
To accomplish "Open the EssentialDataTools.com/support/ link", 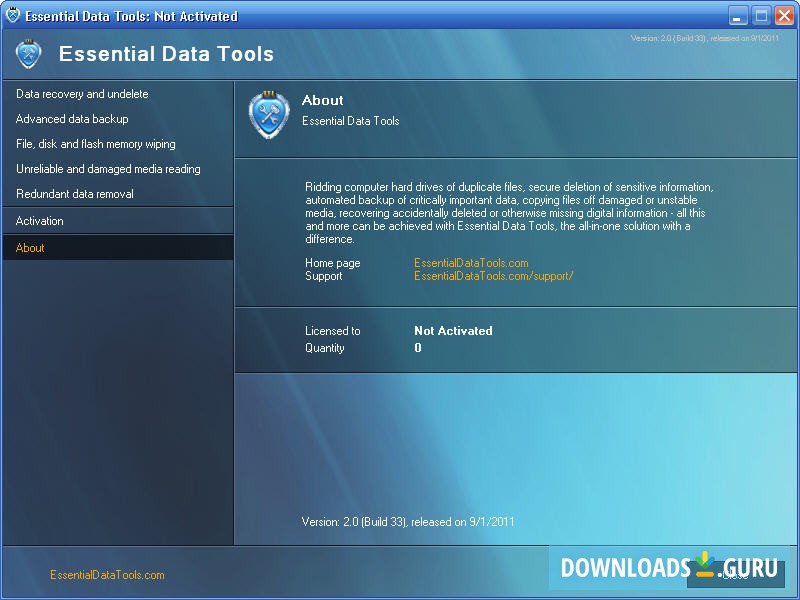I will click(x=493, y=276).
